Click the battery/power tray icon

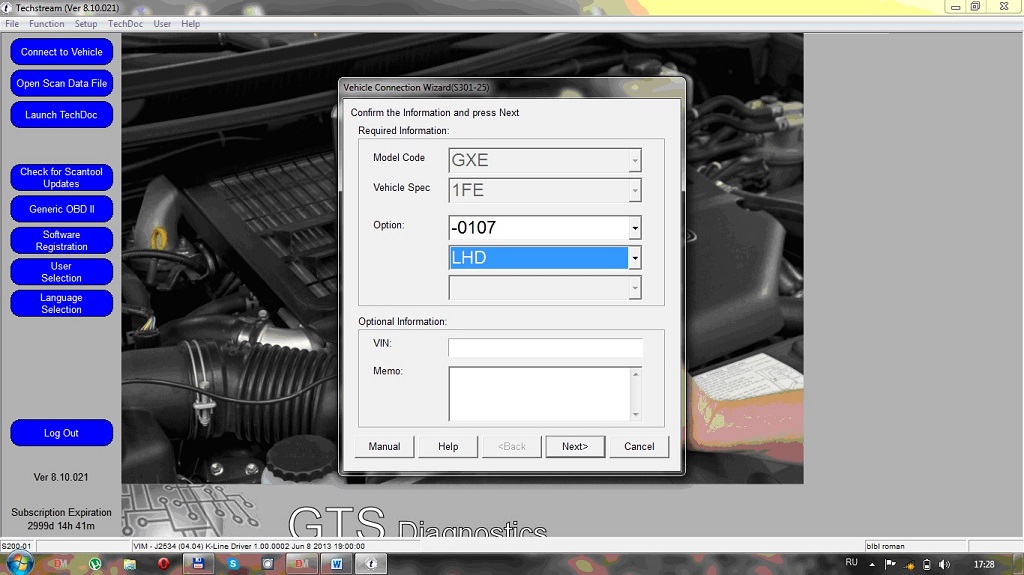coord(927,564)
